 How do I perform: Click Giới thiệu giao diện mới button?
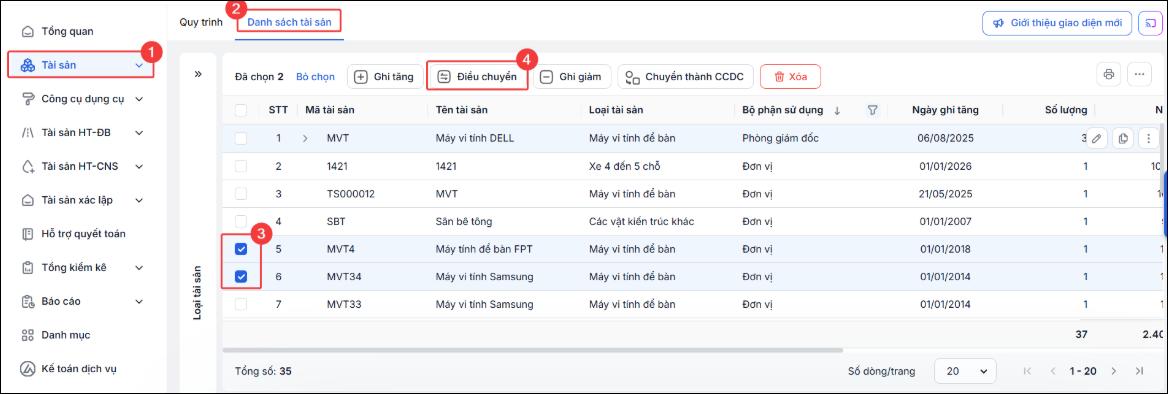click(x=1058, y=23)
